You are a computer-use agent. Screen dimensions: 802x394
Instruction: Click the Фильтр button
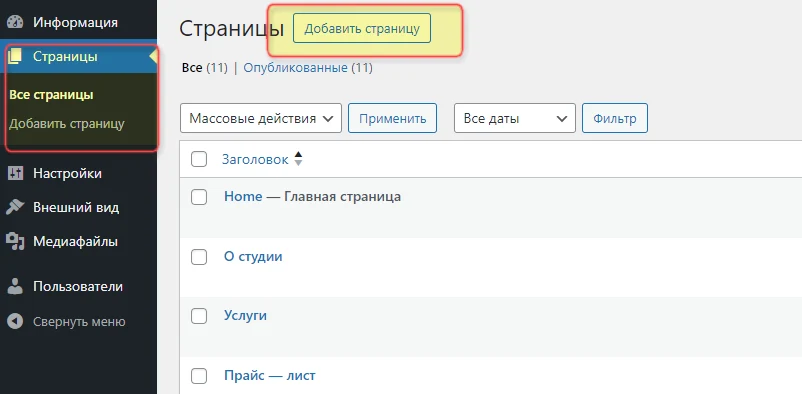pos(615,118)
